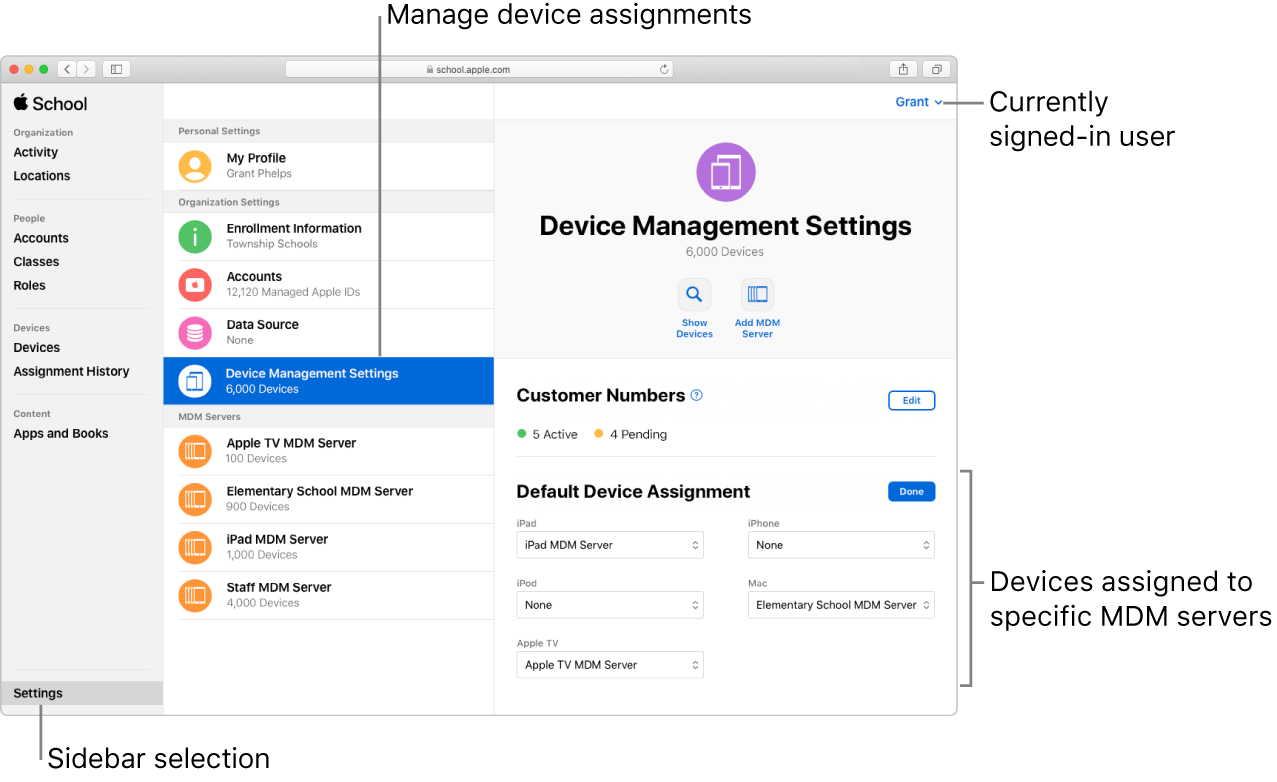1277x782 pixels.
Task: Open Devices in the sidebar
Action: pyautogui.click(x=37, y=348)
